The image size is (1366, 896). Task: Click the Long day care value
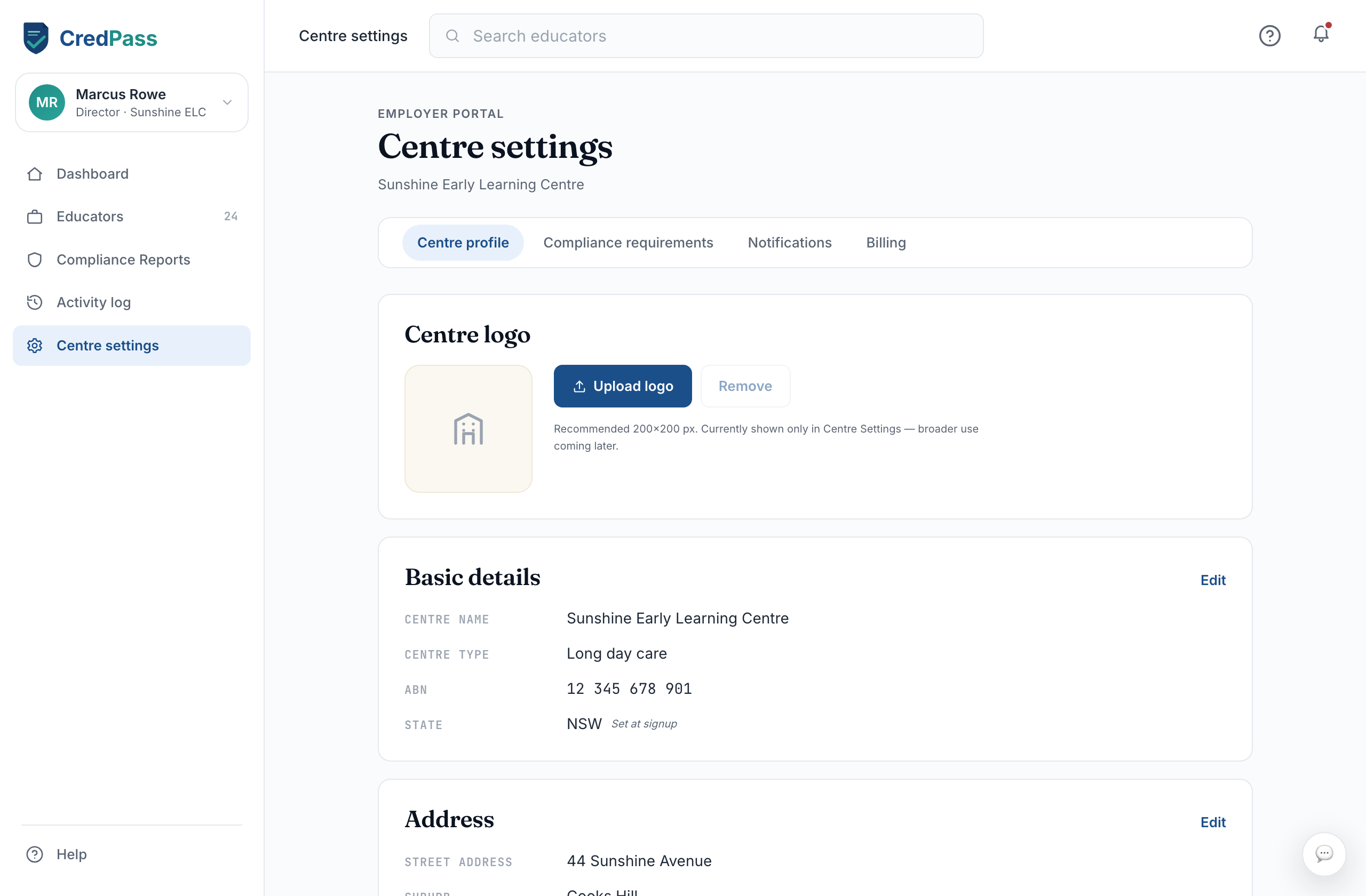pos(616,653)
